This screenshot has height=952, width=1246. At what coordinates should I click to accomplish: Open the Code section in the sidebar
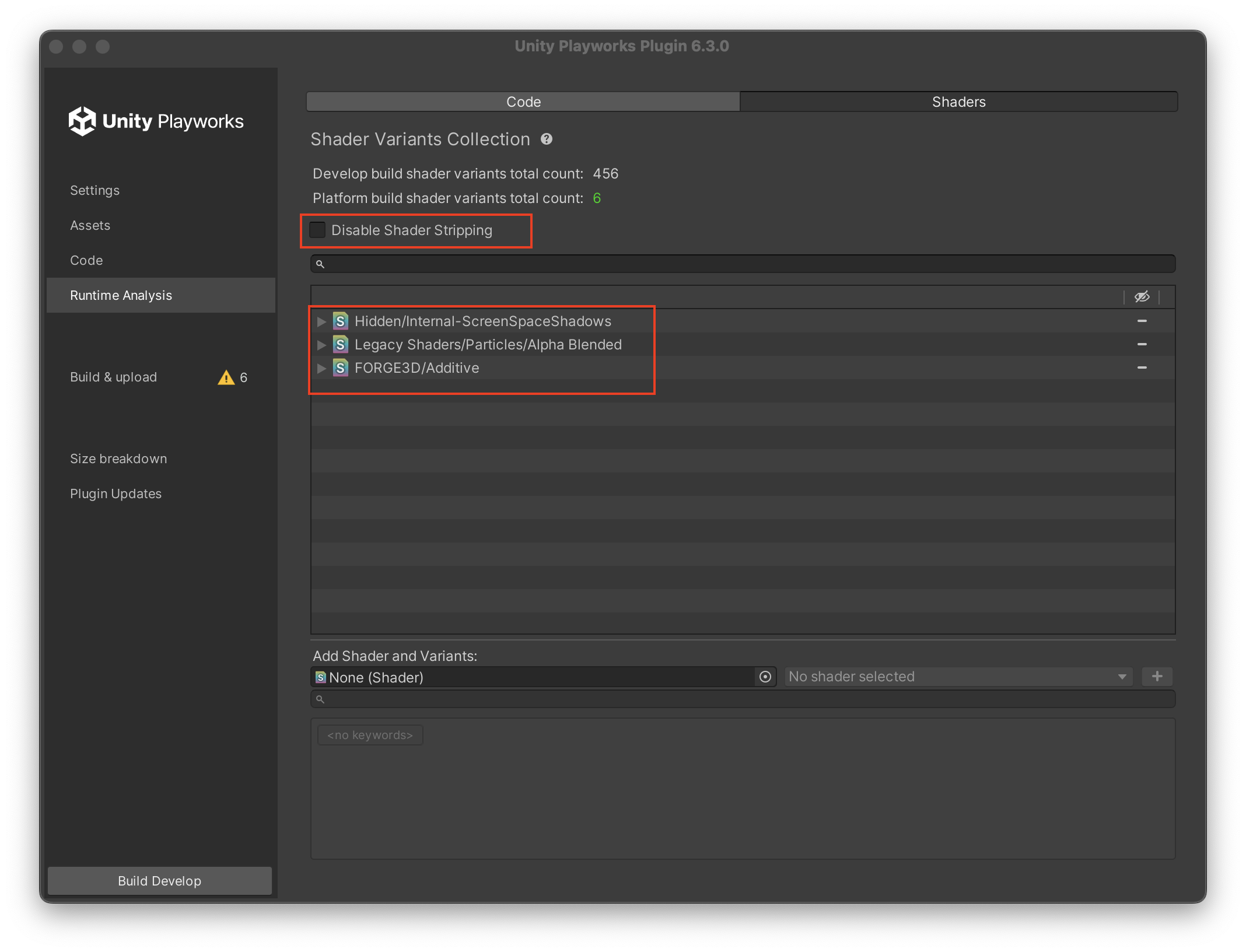coord(161,260)
